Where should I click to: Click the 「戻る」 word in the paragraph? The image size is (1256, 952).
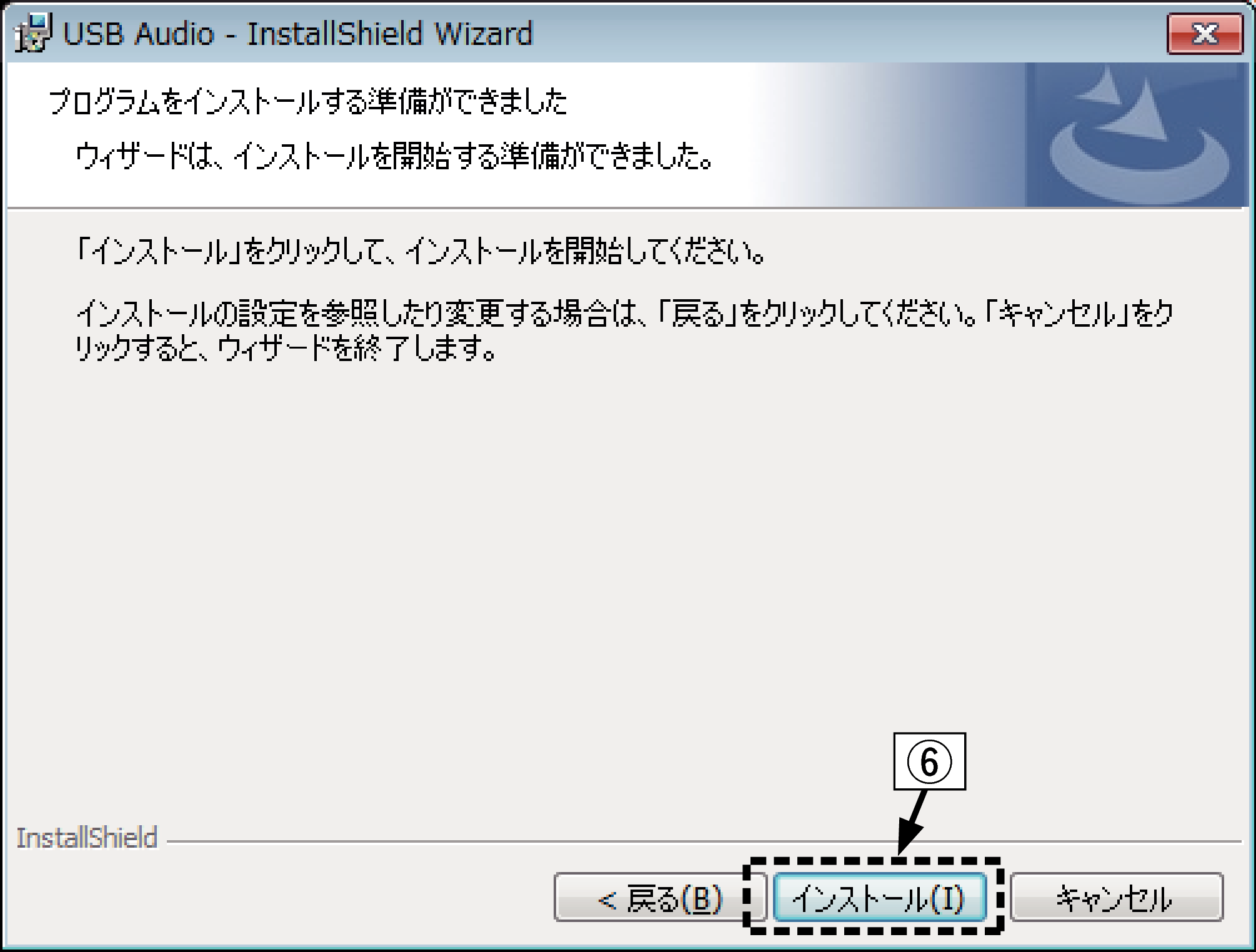click(699, 315)
